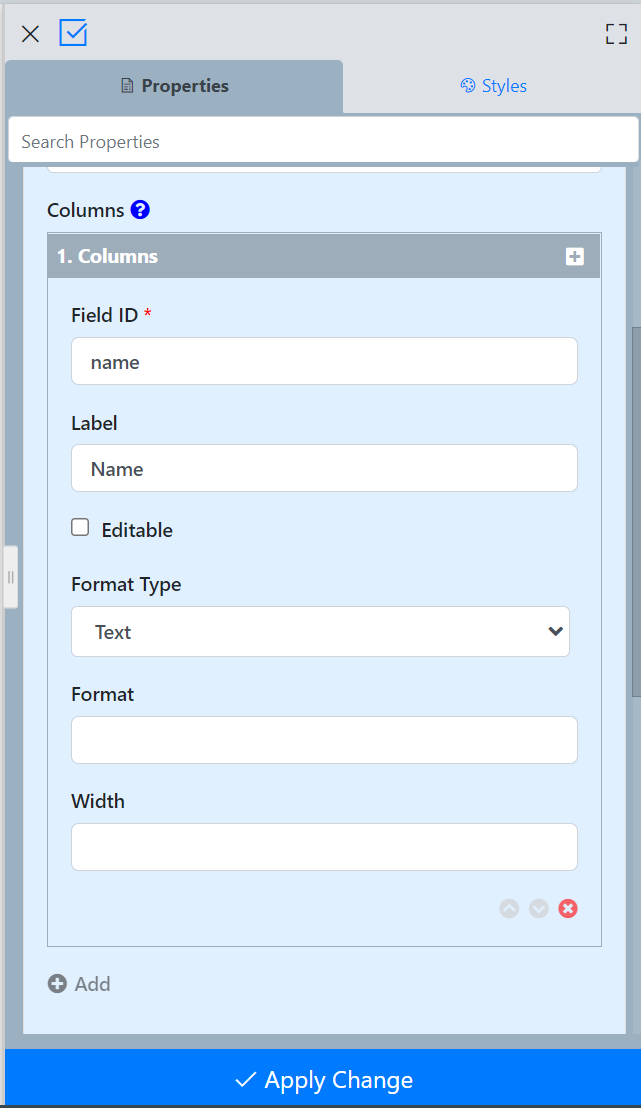Focus the Field ID input
641x1108 pixels.
click(x=324, y=362)
